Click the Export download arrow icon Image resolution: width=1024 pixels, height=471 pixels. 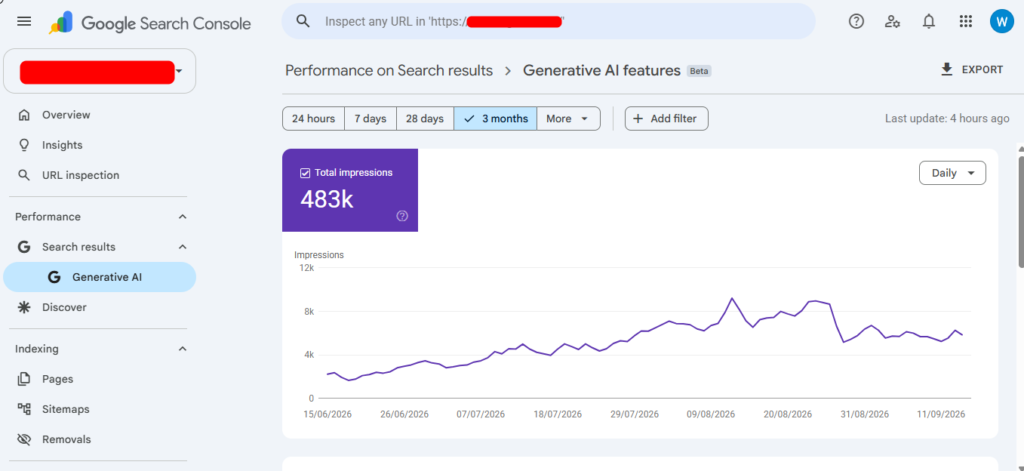[x=947, y=70]
